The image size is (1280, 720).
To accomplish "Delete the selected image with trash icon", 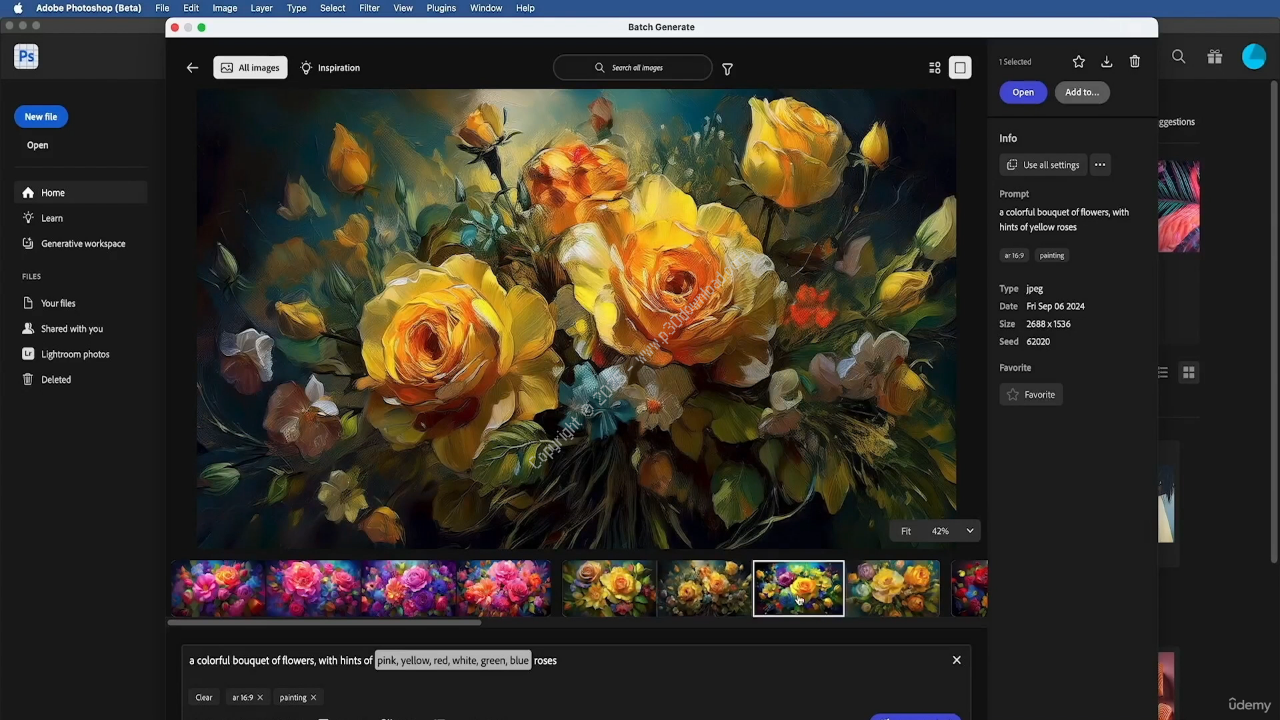I will tap(1134, 62).
